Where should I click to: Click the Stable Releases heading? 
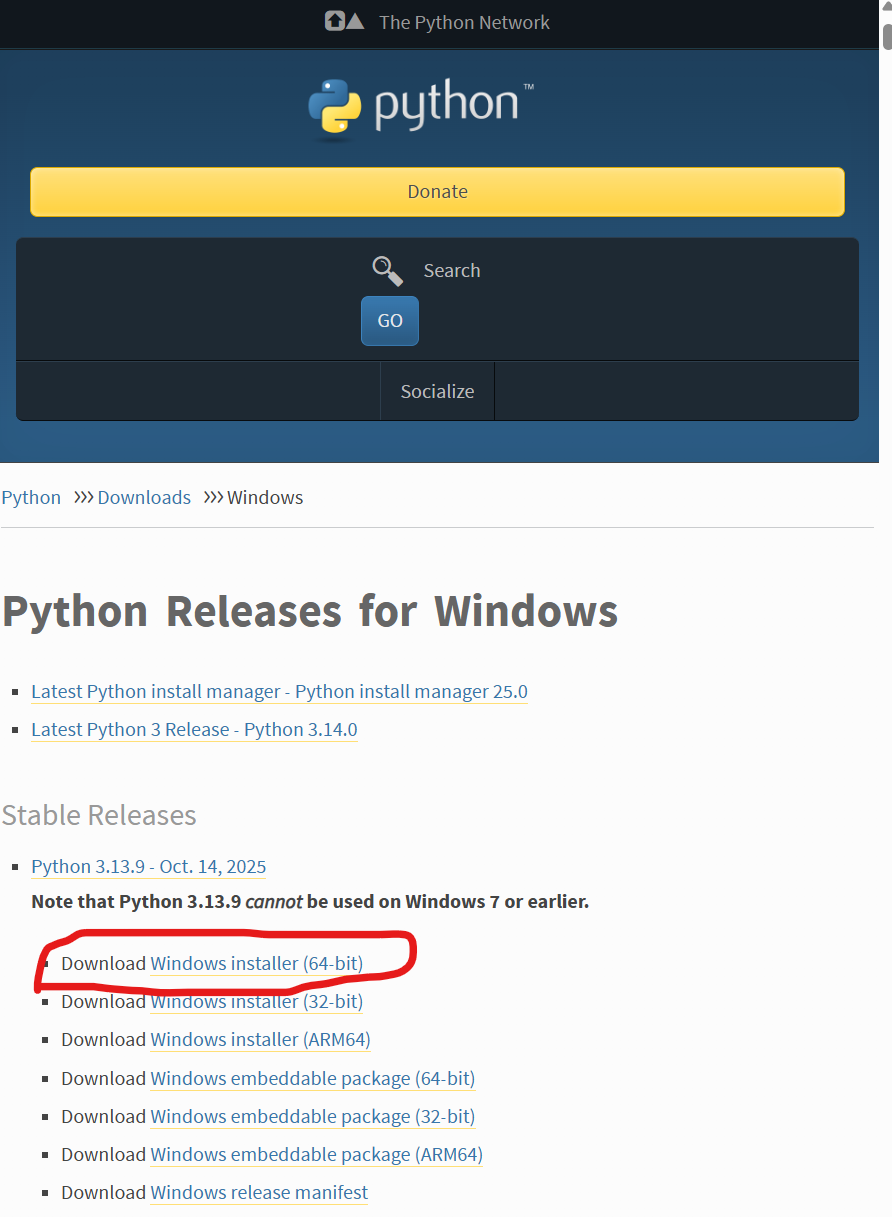pos(99,815)
